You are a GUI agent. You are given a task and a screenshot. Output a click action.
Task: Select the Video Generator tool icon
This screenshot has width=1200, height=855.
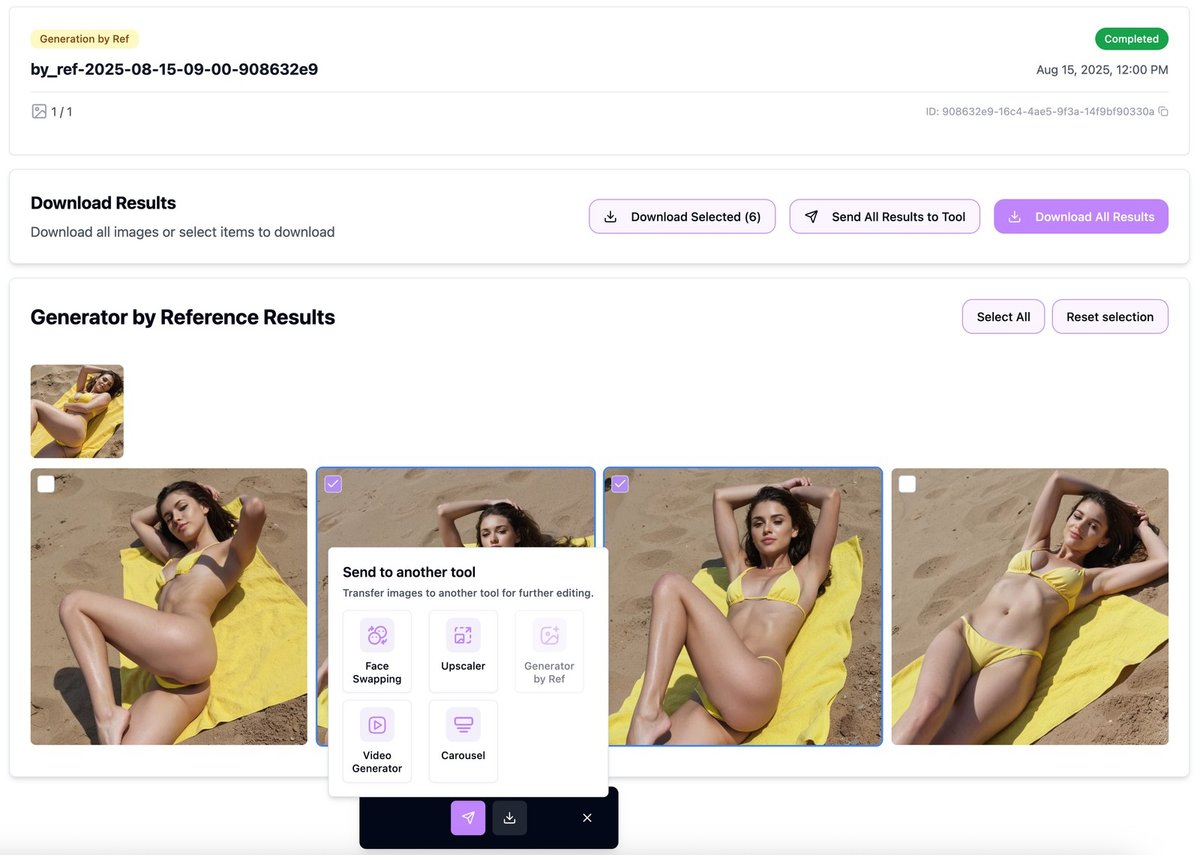coord(377,725)
